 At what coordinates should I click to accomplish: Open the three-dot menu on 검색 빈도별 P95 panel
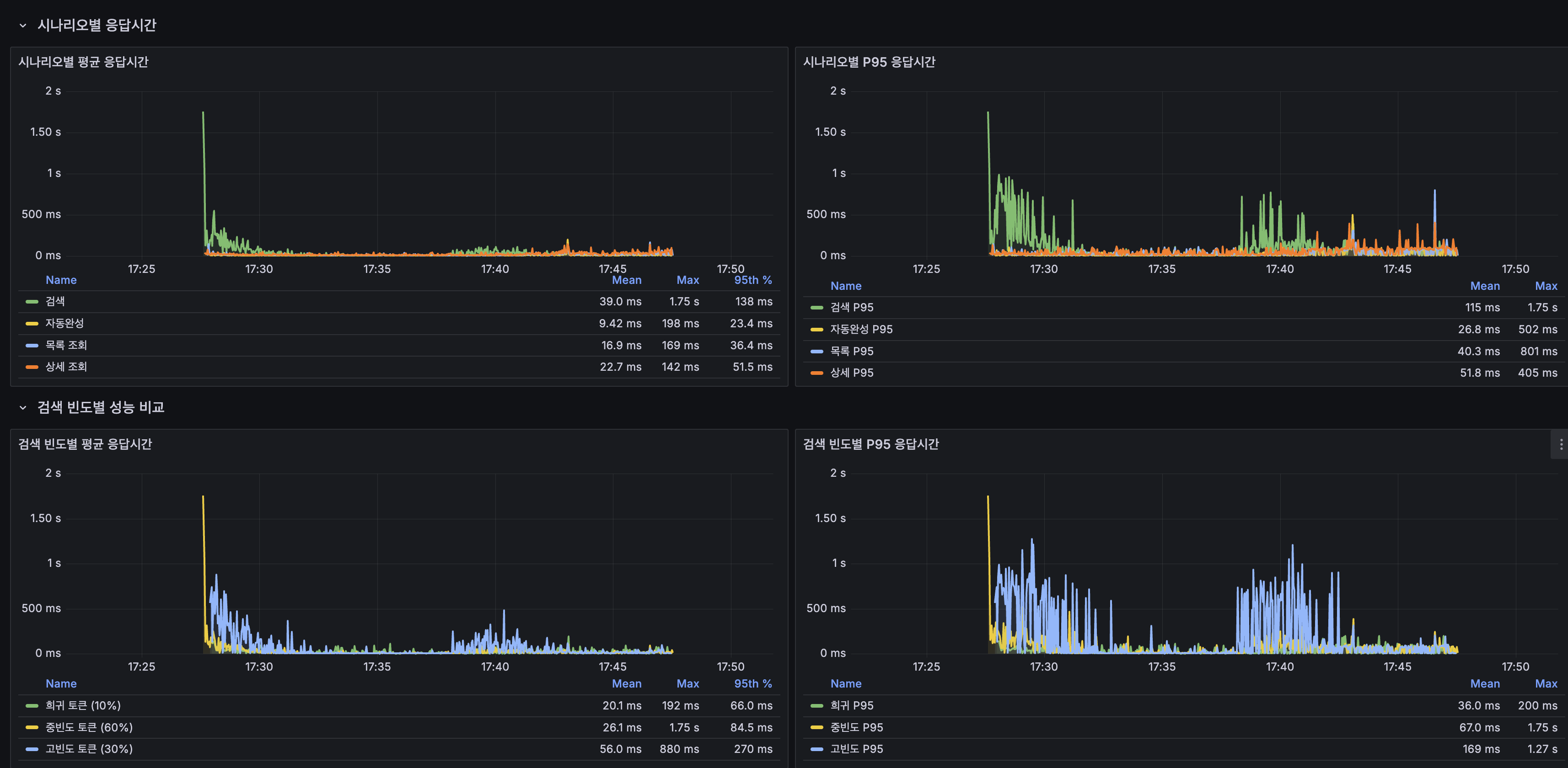[x=1561, y=445]
